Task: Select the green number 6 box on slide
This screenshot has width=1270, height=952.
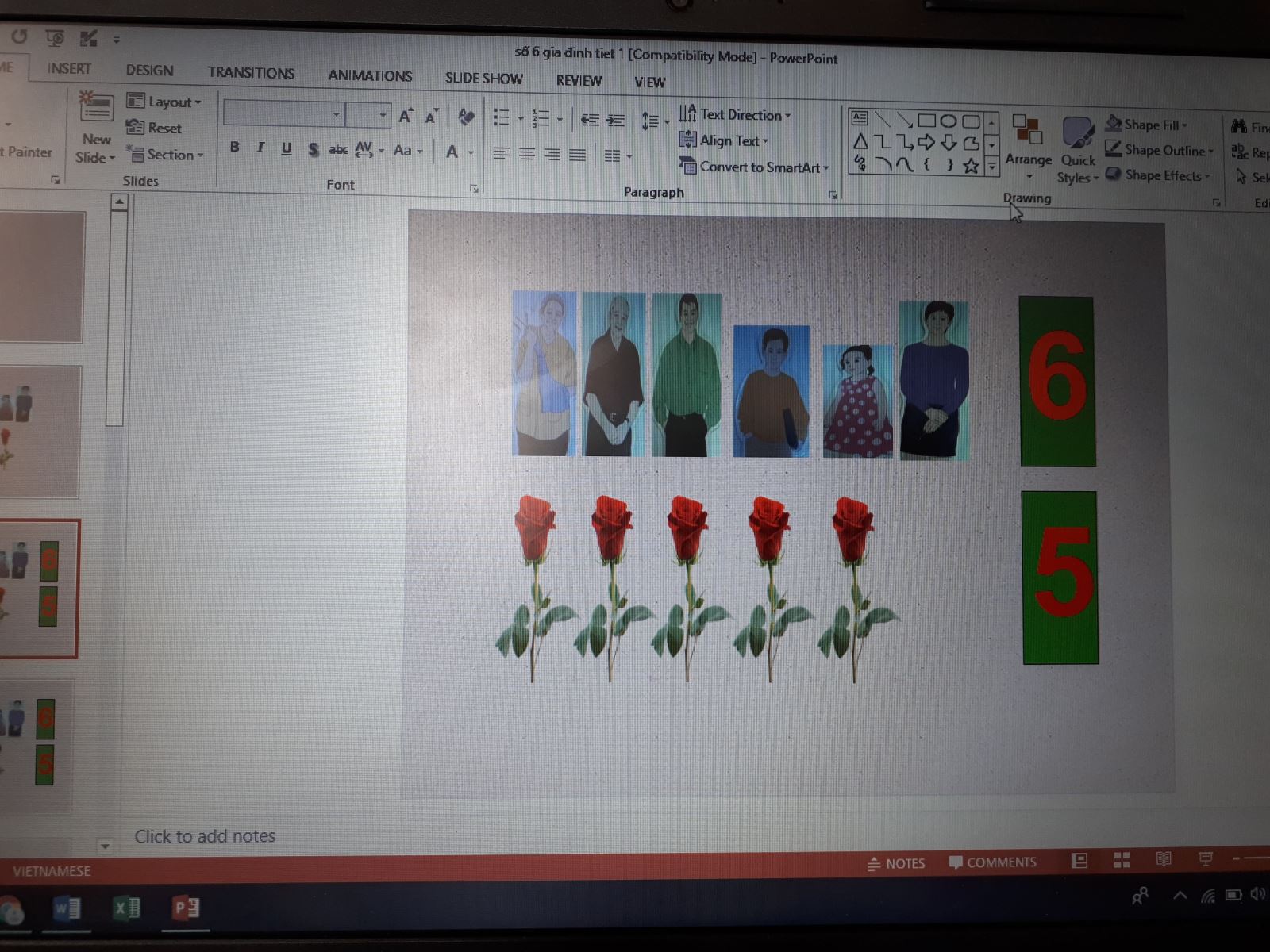Action: click(1056, 381)
